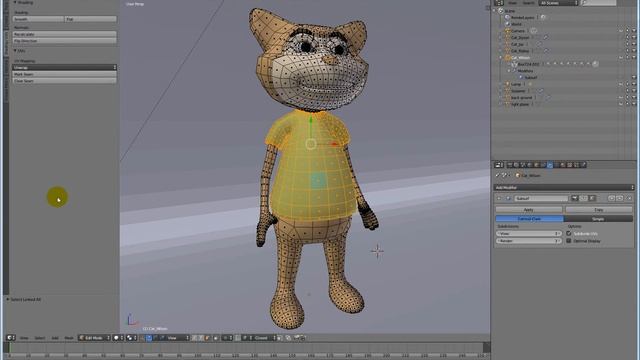Collapse the Subsurf modifier panel arrow
The height and width of the screenshot is (360, 640).
click(499, 198)
